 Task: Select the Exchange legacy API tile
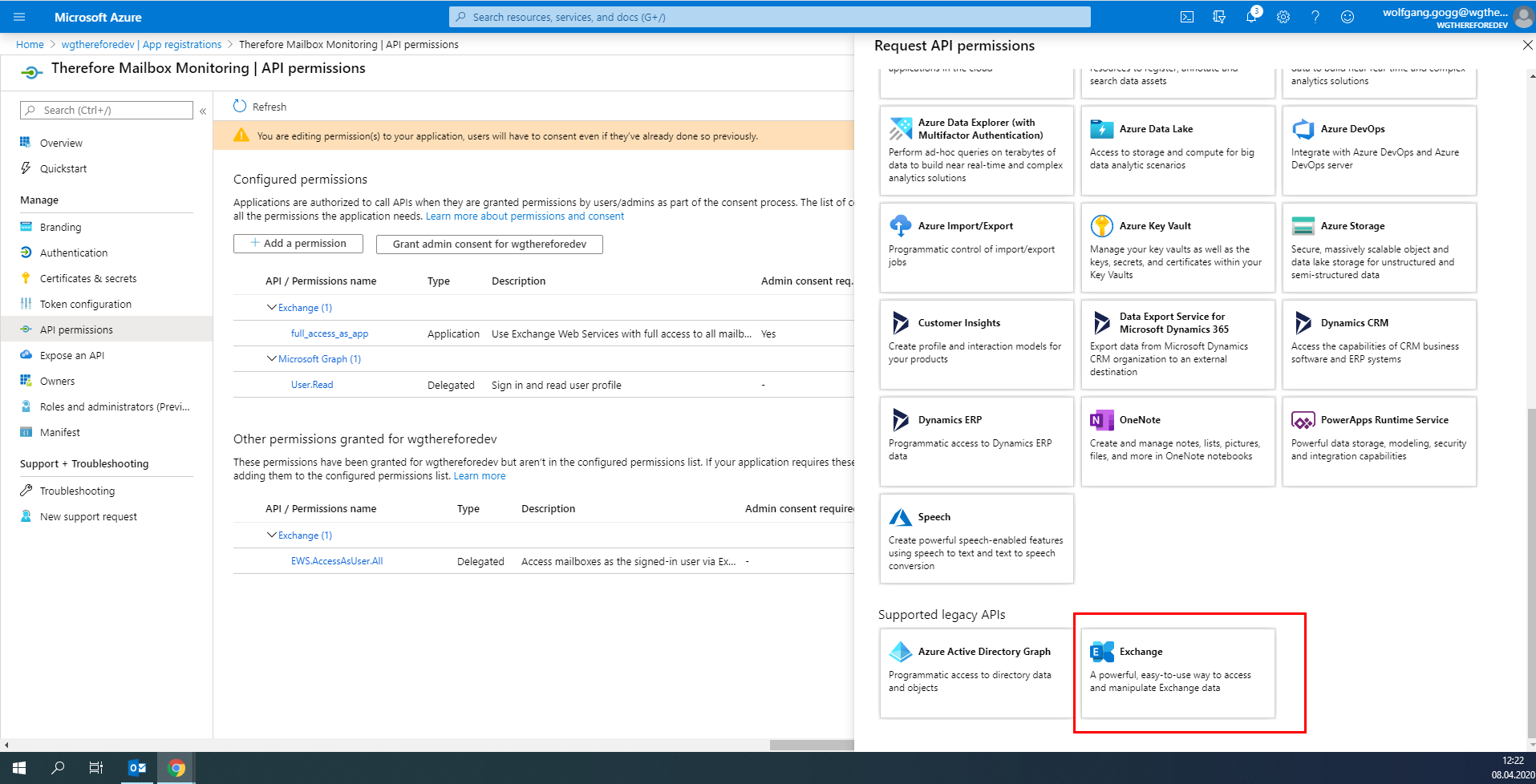tap(1177, 673)
